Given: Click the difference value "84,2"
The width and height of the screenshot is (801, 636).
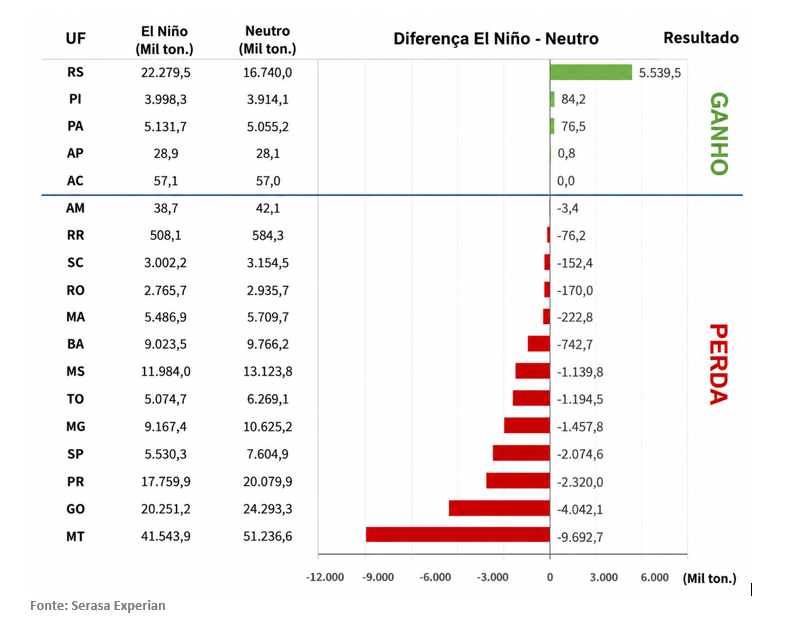Looking at the screenshot, I should [x=573, y=99].
